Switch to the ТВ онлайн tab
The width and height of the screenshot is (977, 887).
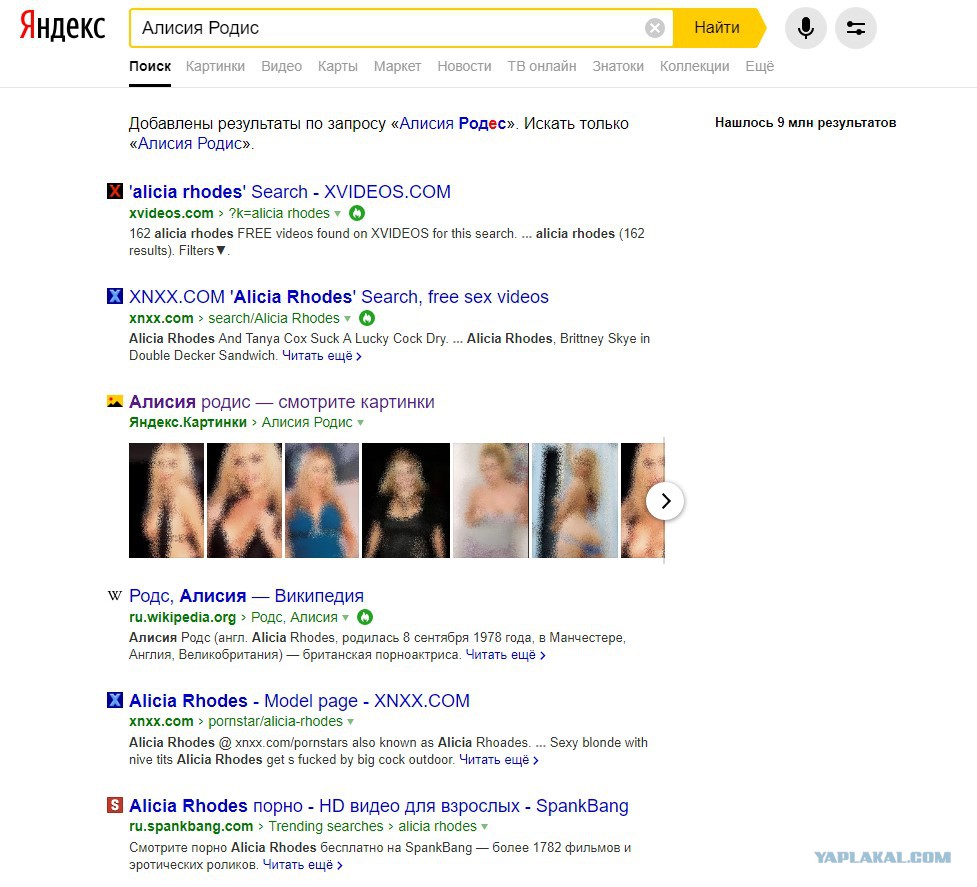pyautogui.click(x=541, y=66)
